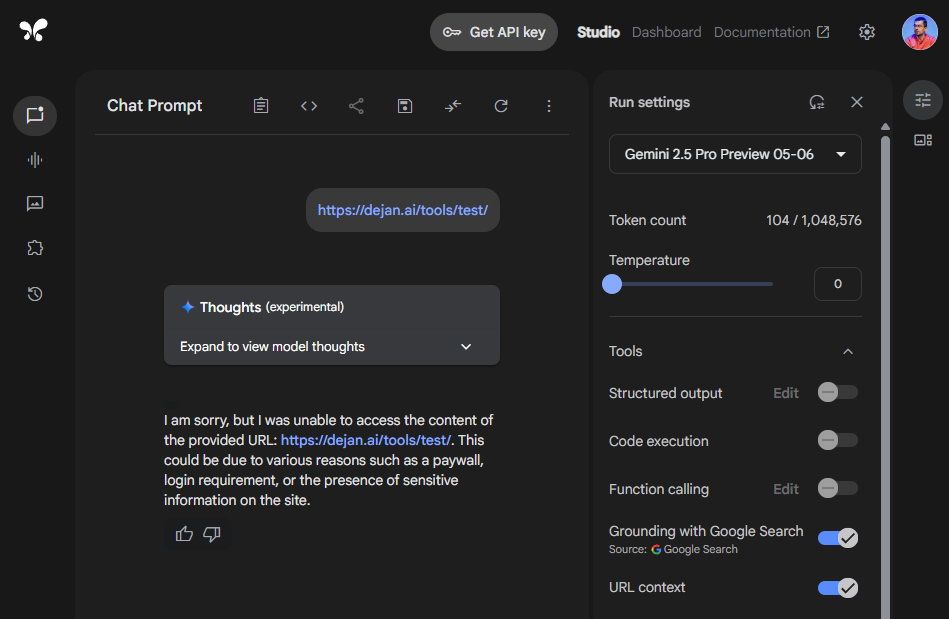Click the "Expand to view model thoughts" text
Screen dimensions: 949x619
[x=272, y=347]
